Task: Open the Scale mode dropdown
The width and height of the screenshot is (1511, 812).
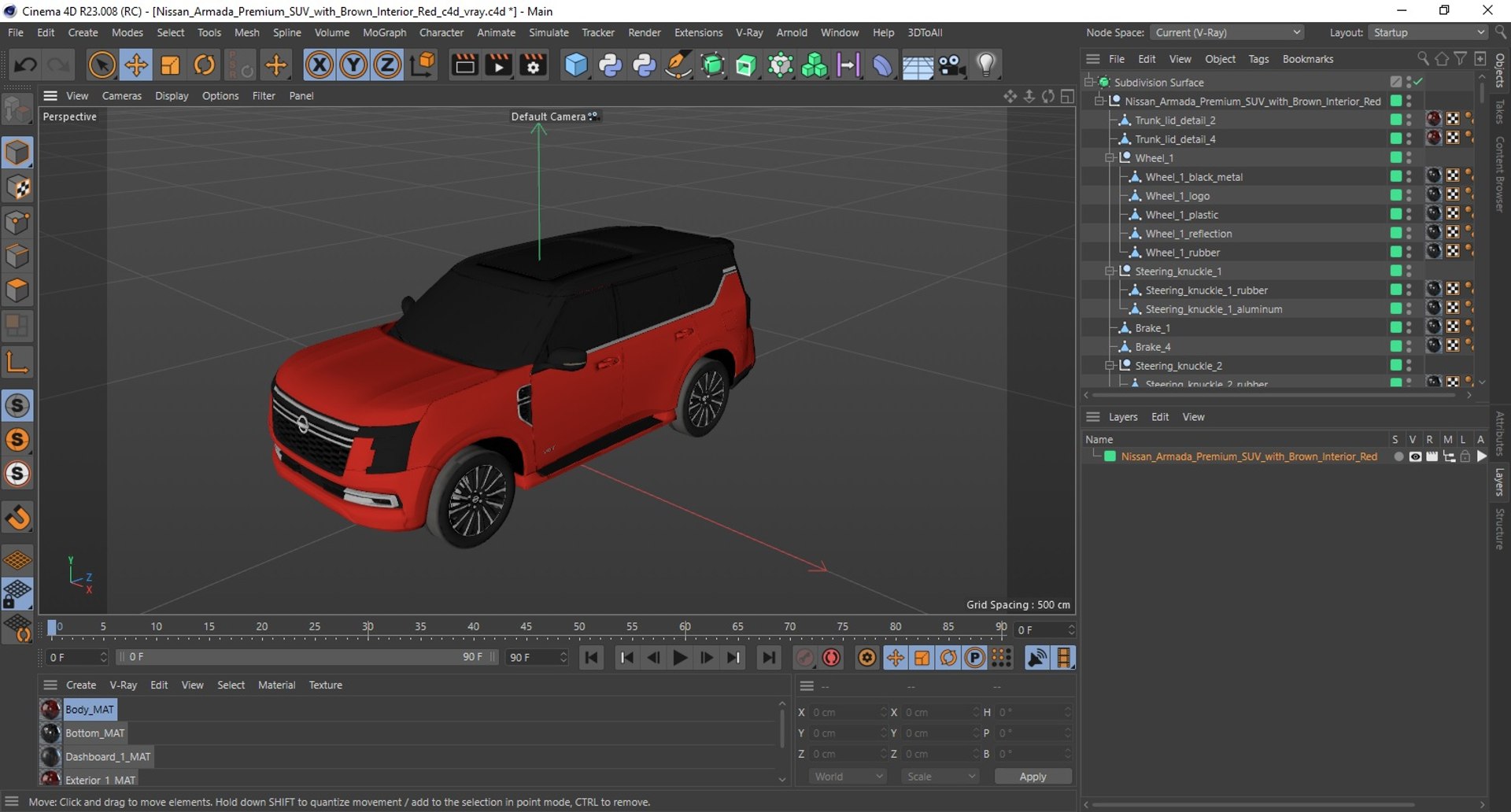Action: pyautogui.click(x=940, y=777)
